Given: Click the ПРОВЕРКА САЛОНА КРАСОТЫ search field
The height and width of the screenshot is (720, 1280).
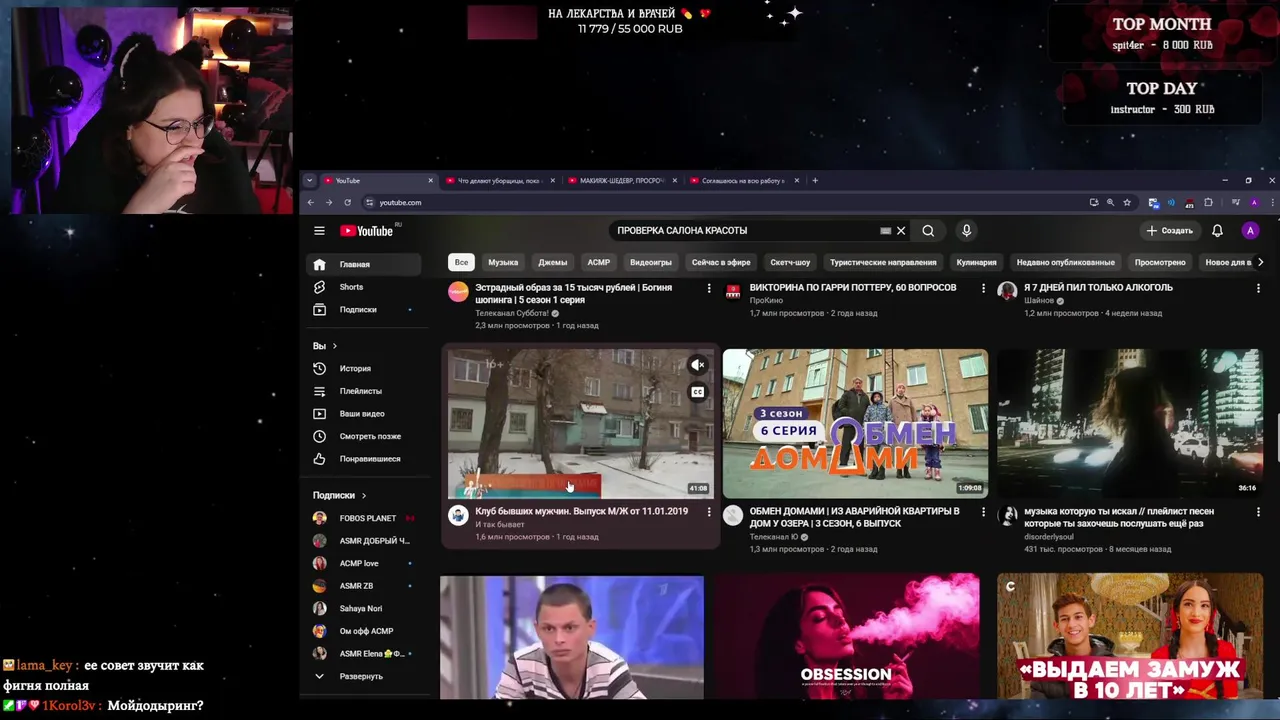Looking at the screenshot, I should click(745, 231).
